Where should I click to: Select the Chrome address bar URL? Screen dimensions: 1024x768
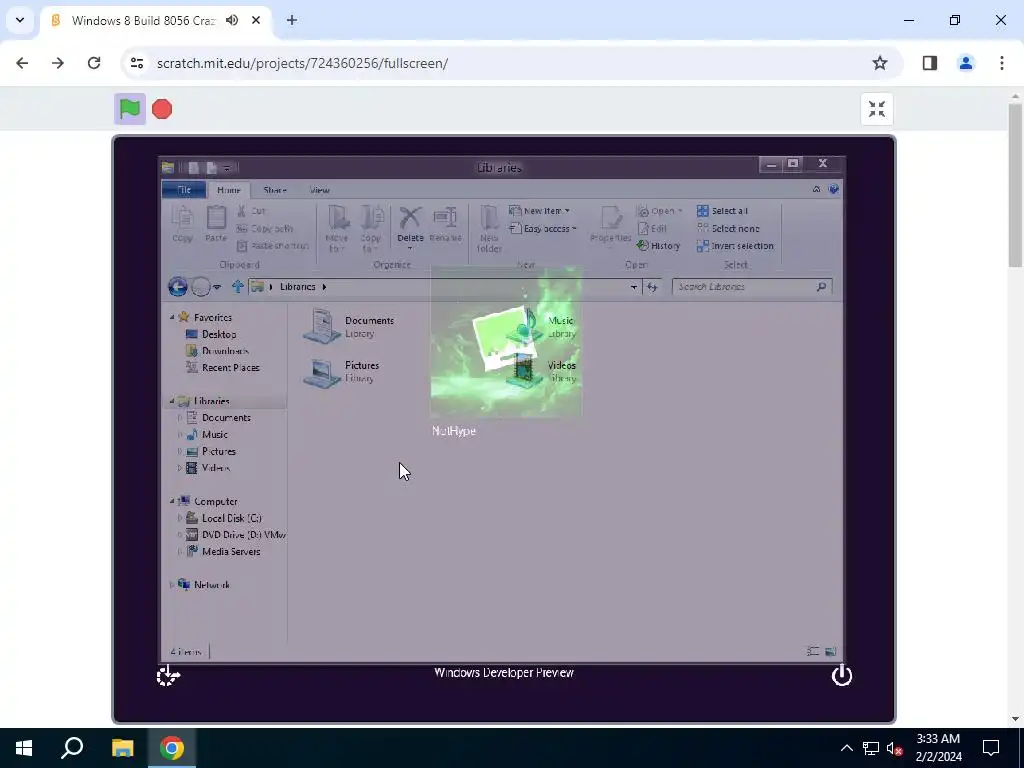pos(302,63)
